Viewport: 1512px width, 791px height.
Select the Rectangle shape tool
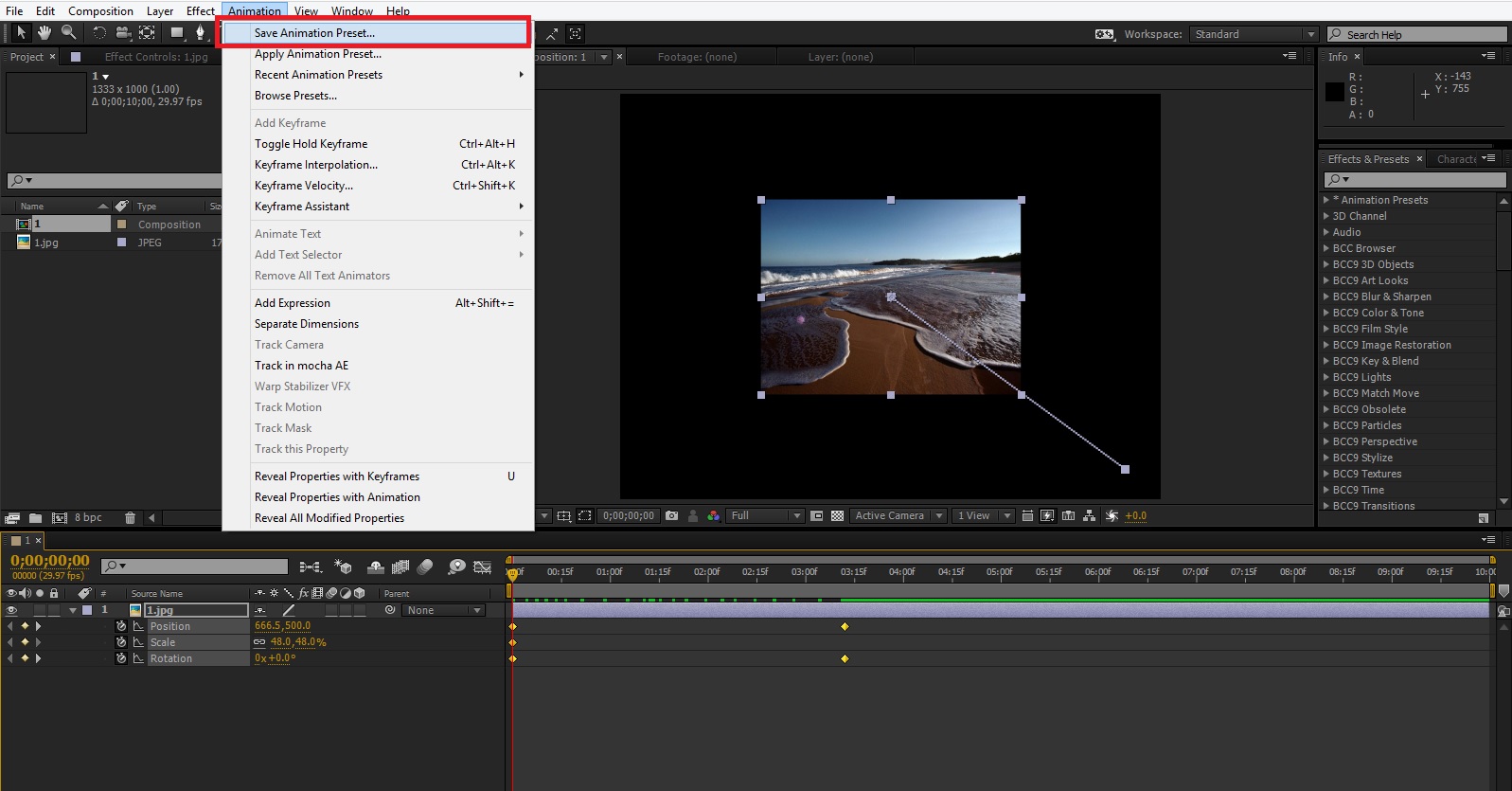point(177,33)
